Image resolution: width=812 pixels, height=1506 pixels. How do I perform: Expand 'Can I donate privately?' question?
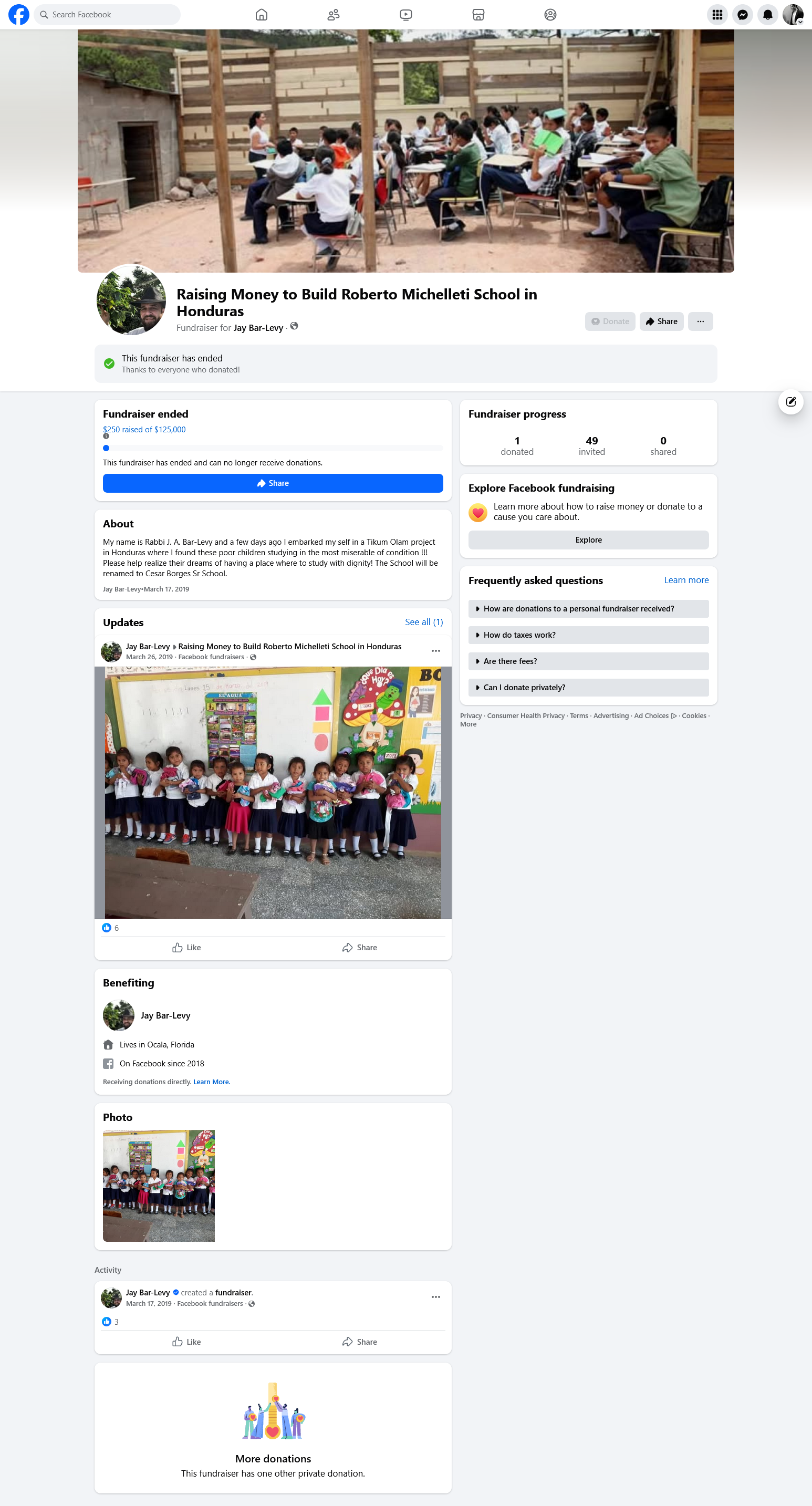coord(588,688)
